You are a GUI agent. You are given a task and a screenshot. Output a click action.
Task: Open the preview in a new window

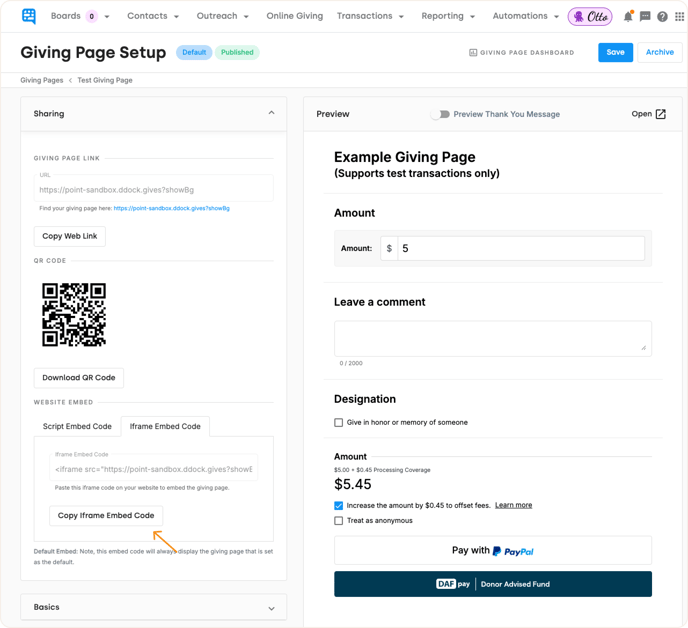click(649, 114)
